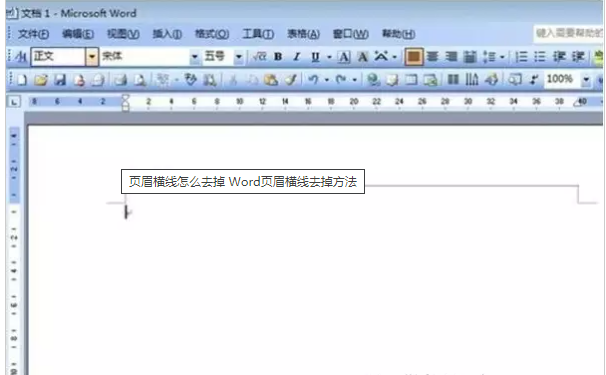The width and height of the screenshot is (606, 375).
Task: Click the Line spacing icon
Action: 489,57
